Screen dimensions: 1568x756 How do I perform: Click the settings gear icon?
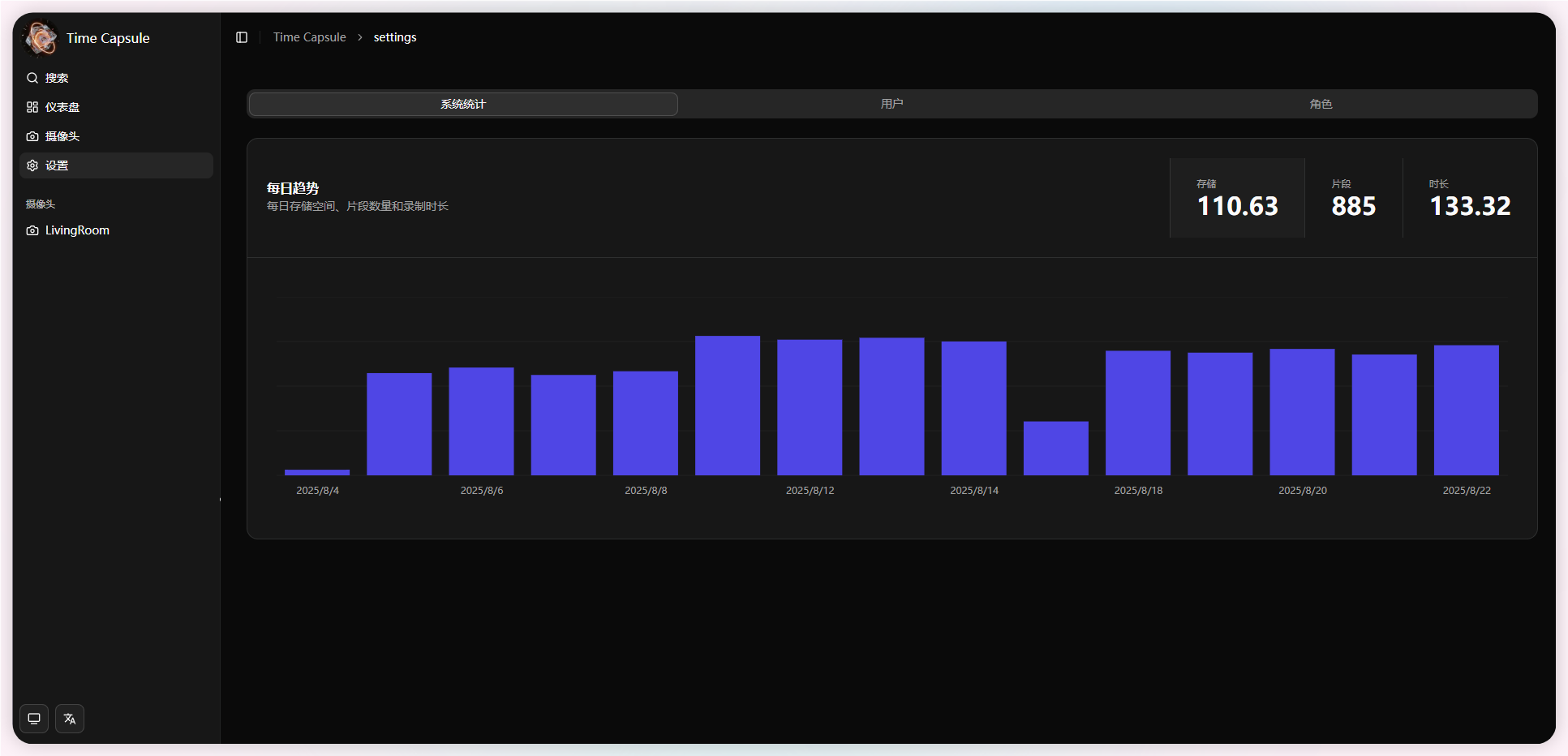(32, 165)
